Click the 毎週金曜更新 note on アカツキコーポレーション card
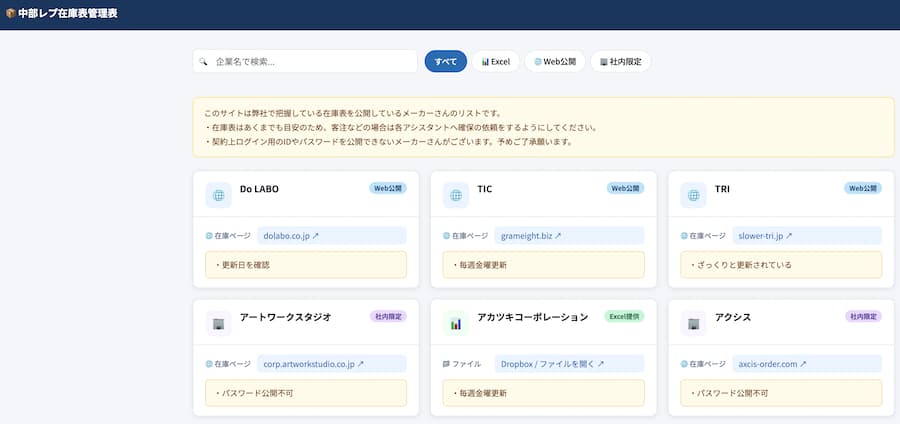 [544, 393]
